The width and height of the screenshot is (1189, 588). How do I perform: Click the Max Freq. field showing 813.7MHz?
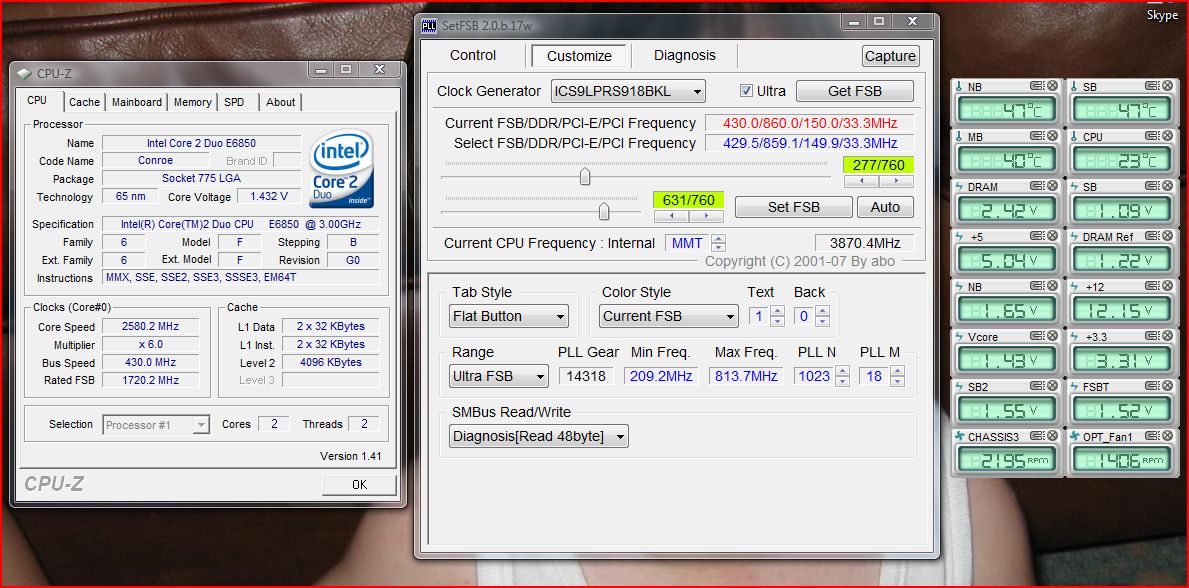(745, 376)
